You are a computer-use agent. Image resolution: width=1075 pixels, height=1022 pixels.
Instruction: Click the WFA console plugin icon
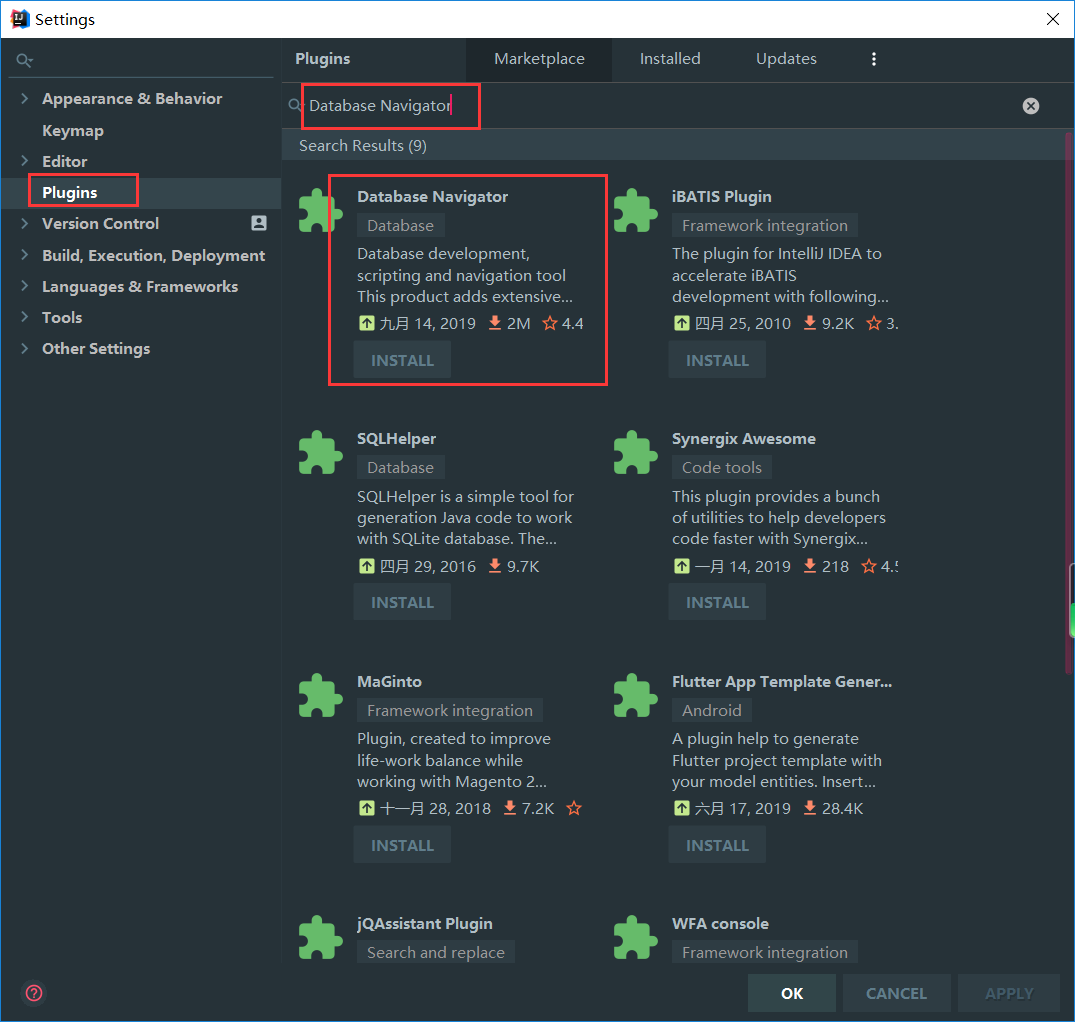635,937
